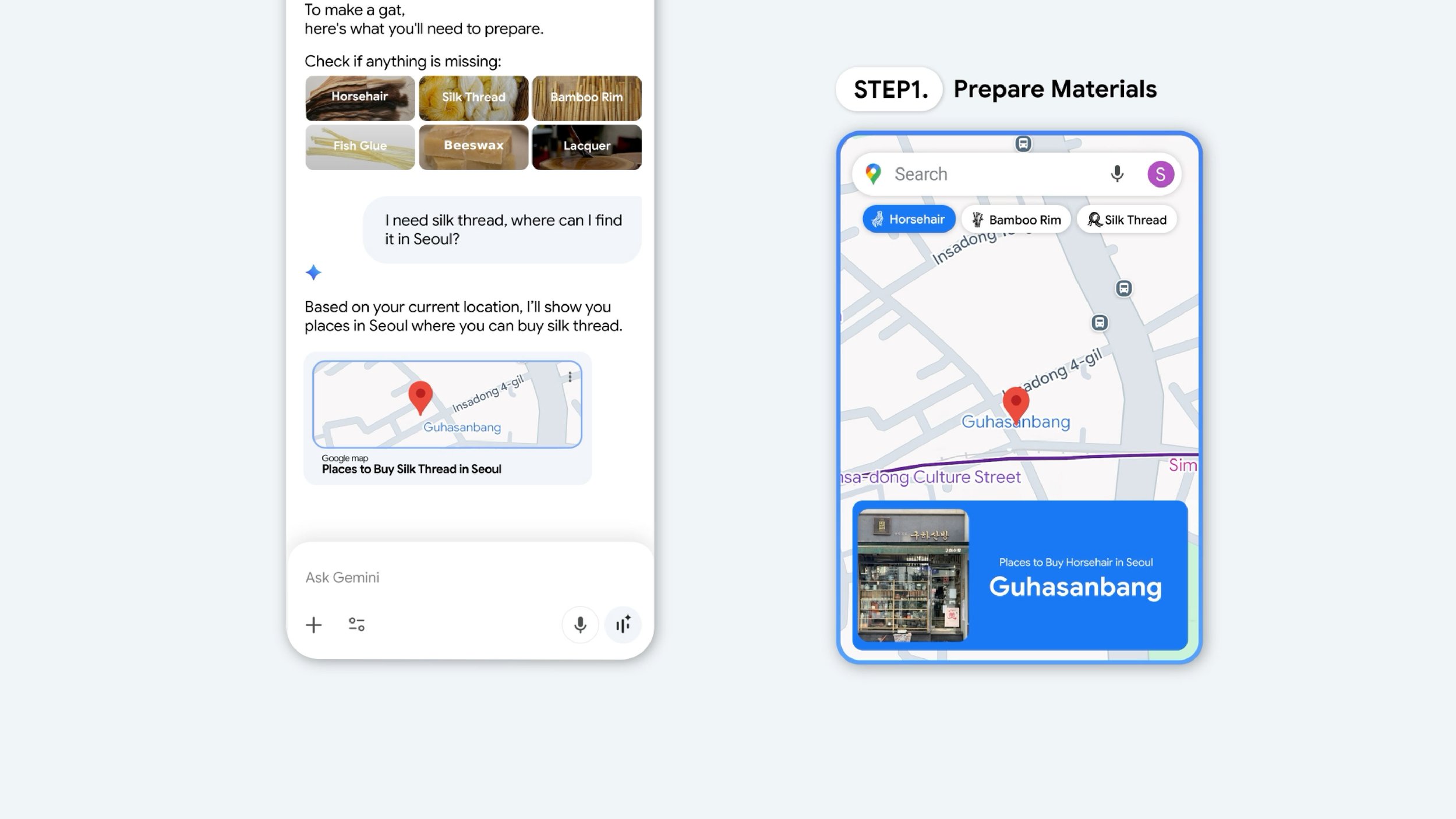Viewport: 1456px width, 819px height.
Task: Select the bus stop icon near top
Action: pyautogui.click(x=1023, y=143)
